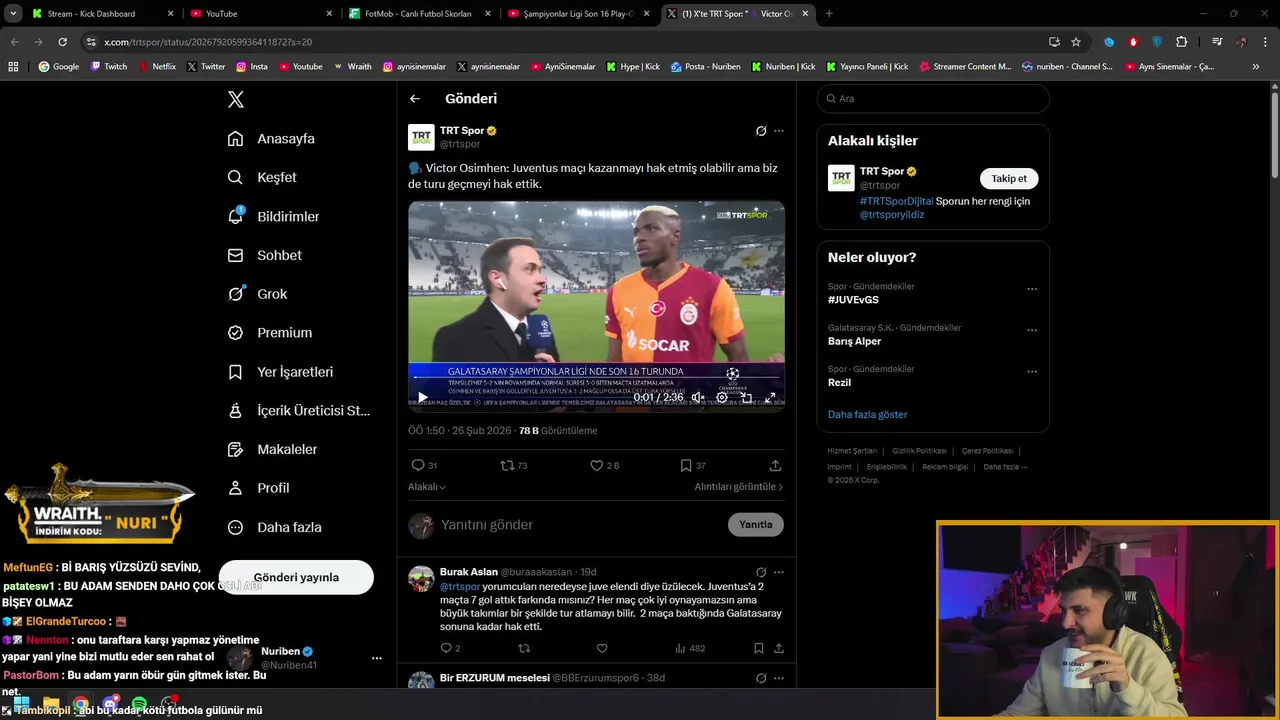This screenshot has width=1280, height=720.
Task: Open Sohbet messages
Action: (x=264, y=255)
